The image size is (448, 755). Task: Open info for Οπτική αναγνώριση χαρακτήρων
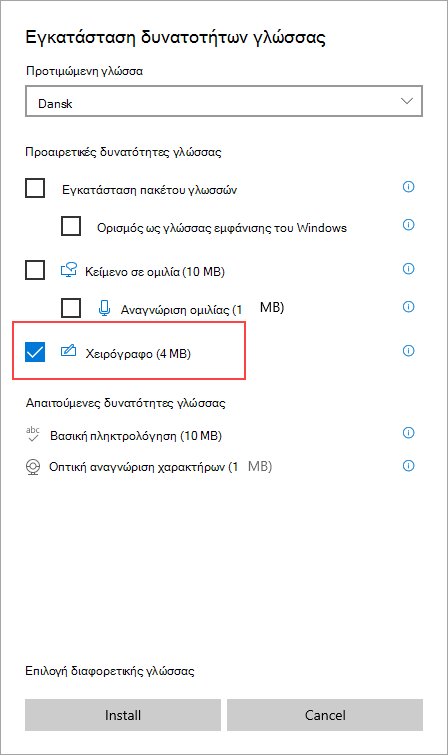[408, 466]
